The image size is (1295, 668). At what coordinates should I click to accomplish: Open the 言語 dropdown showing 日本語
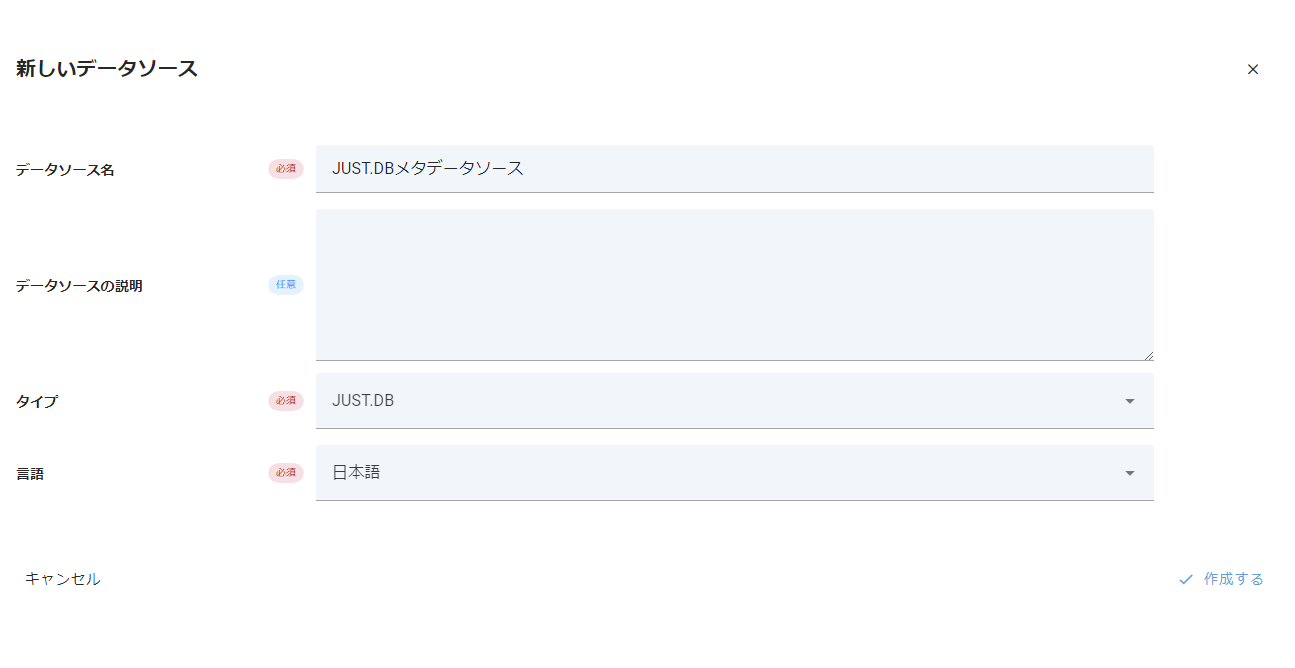720,473
